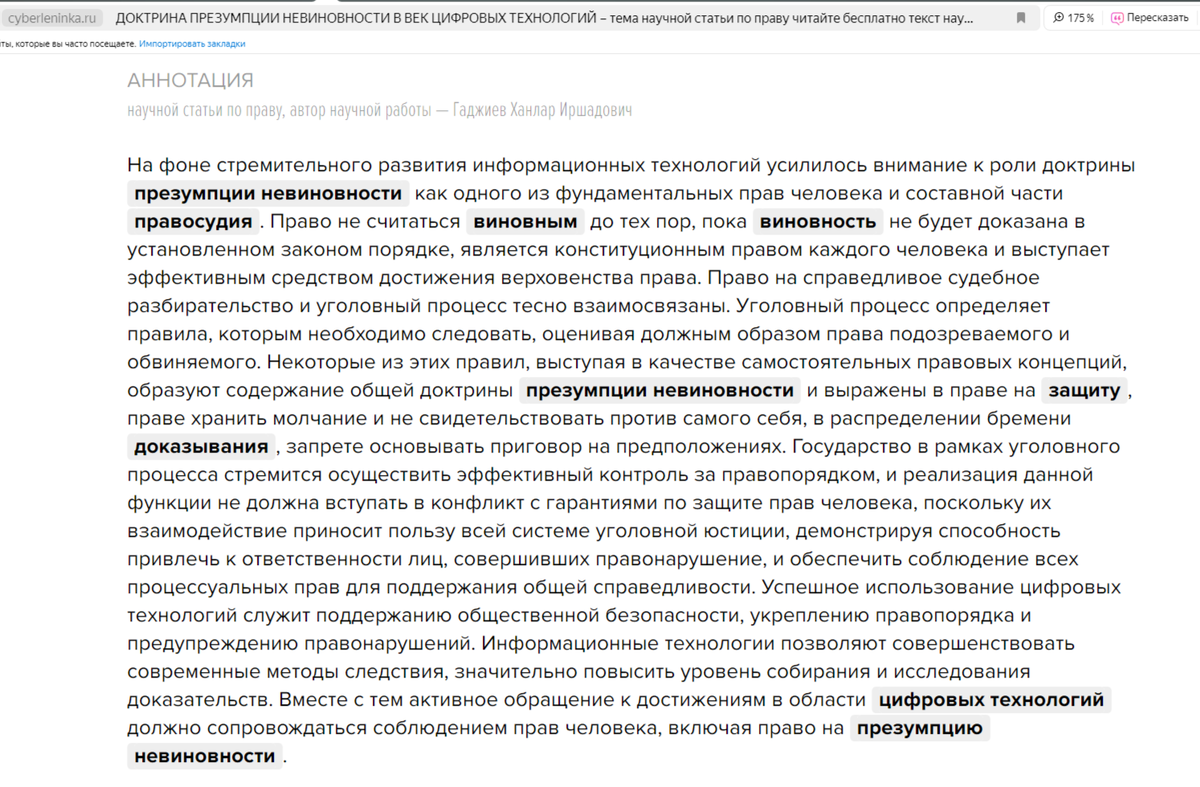Click the виновным keyword tag
Viewport: 1200px width, 787px height.
point(526,222)
